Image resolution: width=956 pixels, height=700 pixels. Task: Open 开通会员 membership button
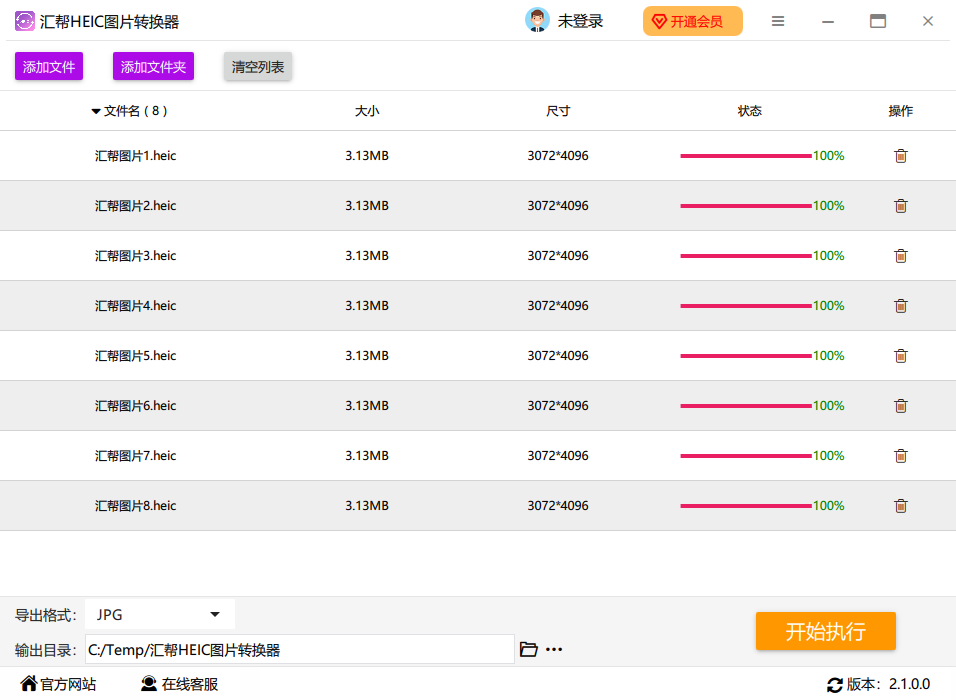pos(692,21)
